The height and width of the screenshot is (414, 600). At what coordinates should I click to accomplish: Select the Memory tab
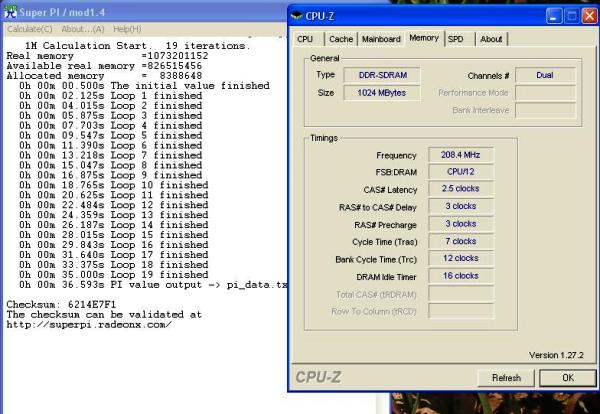(x=424, y=38)
